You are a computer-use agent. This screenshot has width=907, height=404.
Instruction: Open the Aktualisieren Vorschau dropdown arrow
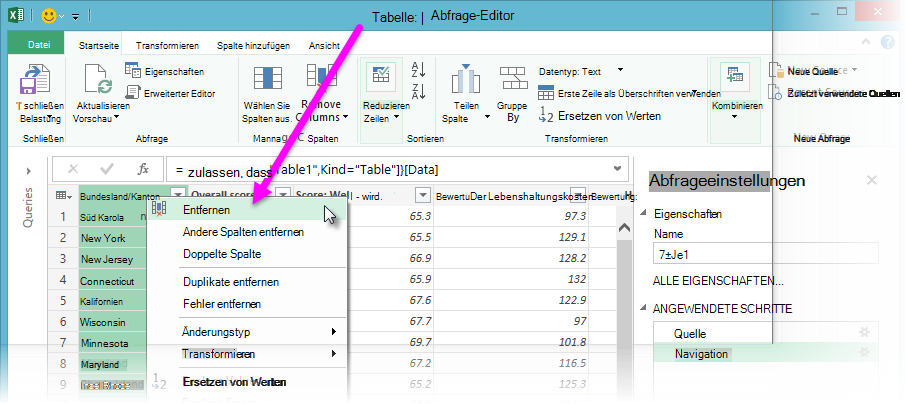click(x=116, y=118)
